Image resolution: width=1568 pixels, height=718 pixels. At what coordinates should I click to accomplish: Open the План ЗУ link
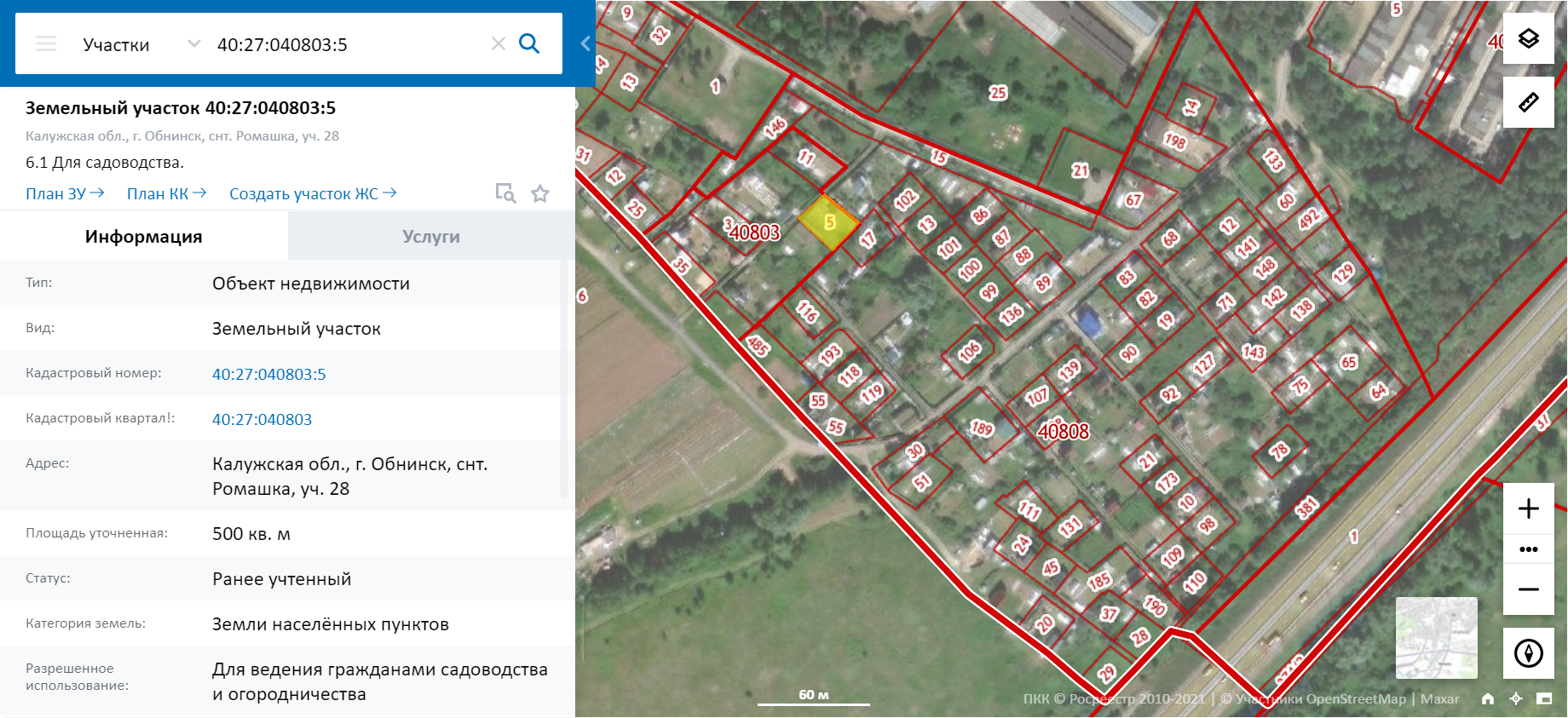[65, 193]
